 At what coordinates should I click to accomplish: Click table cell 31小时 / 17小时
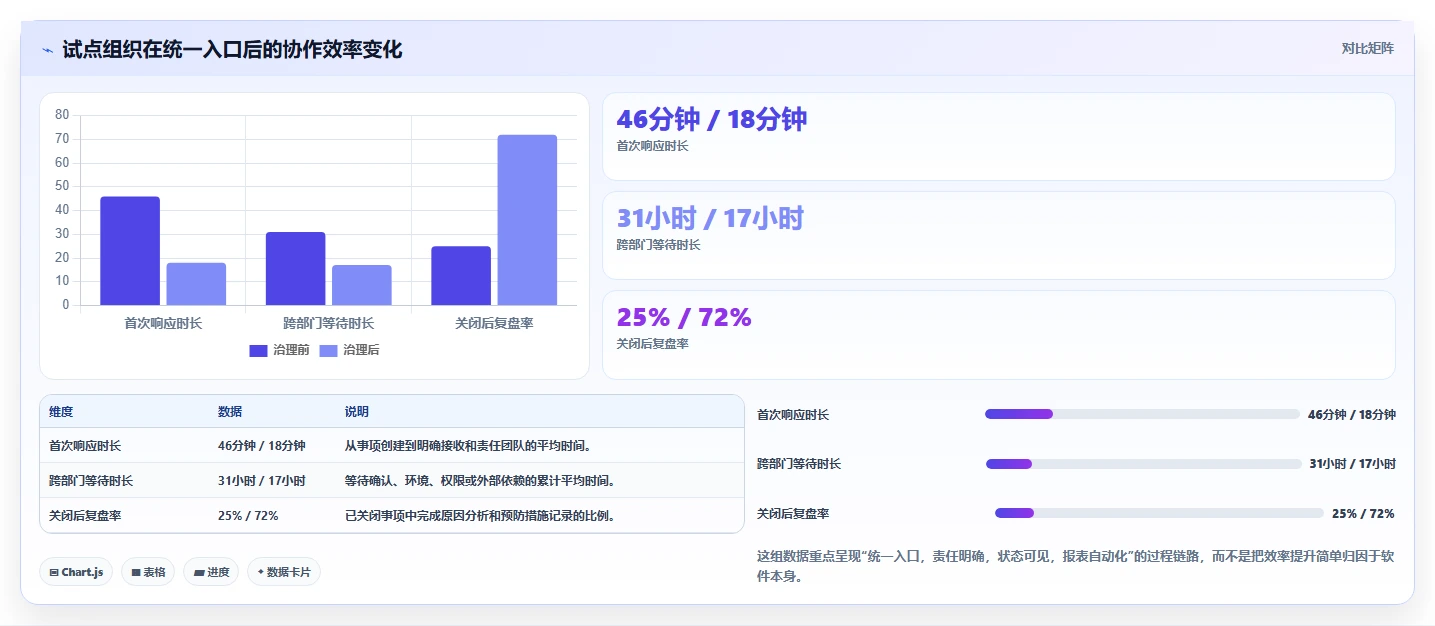tap(262, 481)
